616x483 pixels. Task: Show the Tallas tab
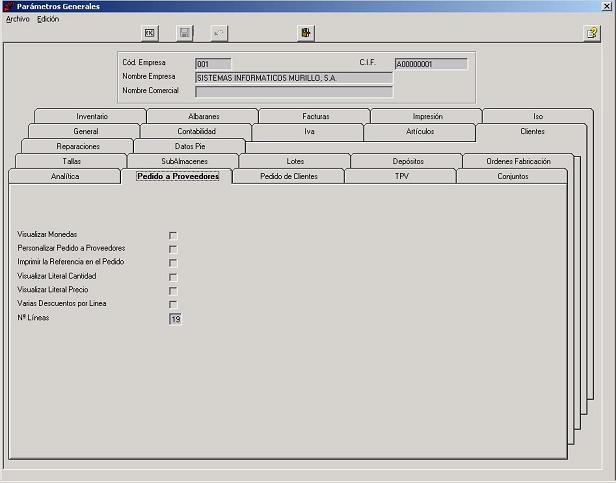71,161
